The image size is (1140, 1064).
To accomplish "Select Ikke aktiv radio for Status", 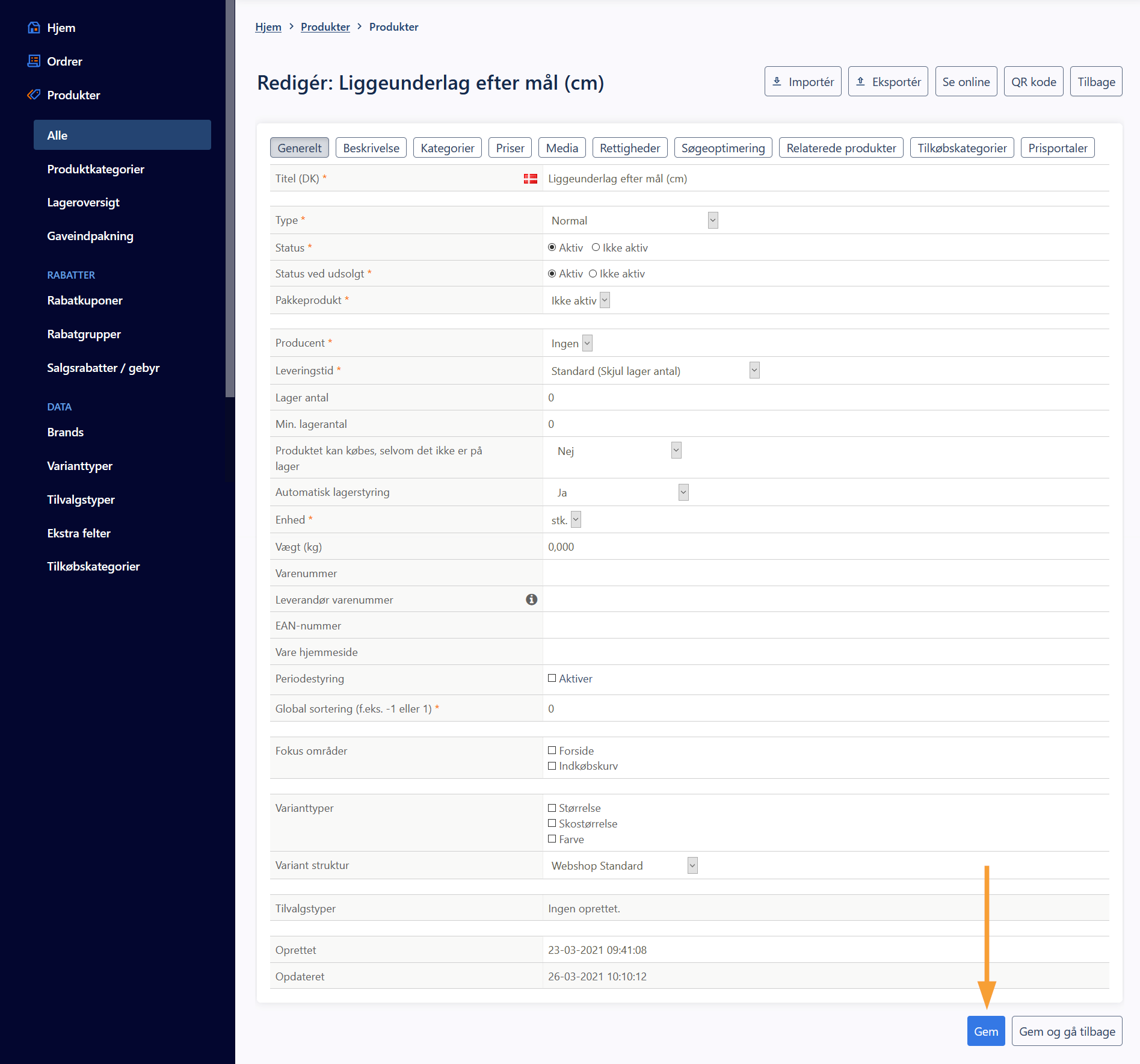I will pos(596,247).
